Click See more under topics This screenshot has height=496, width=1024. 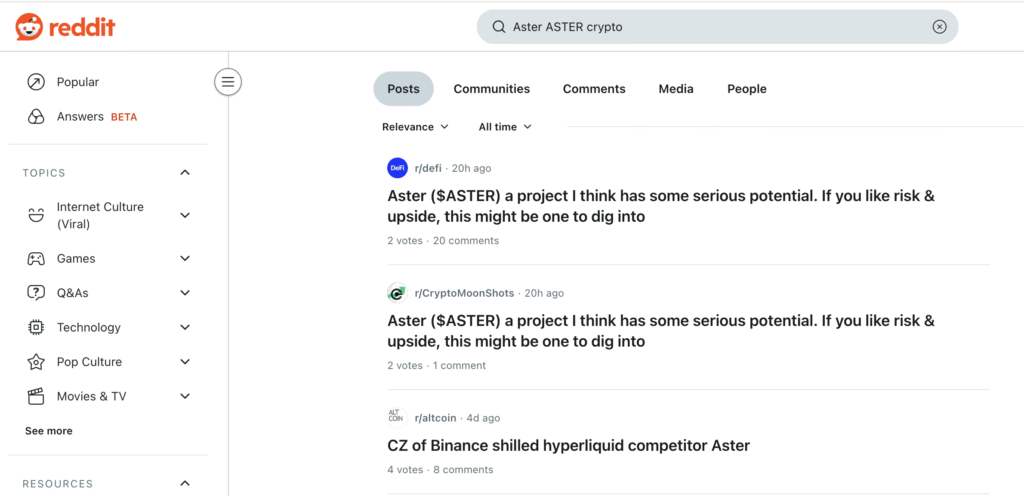[x=49, y=431]
